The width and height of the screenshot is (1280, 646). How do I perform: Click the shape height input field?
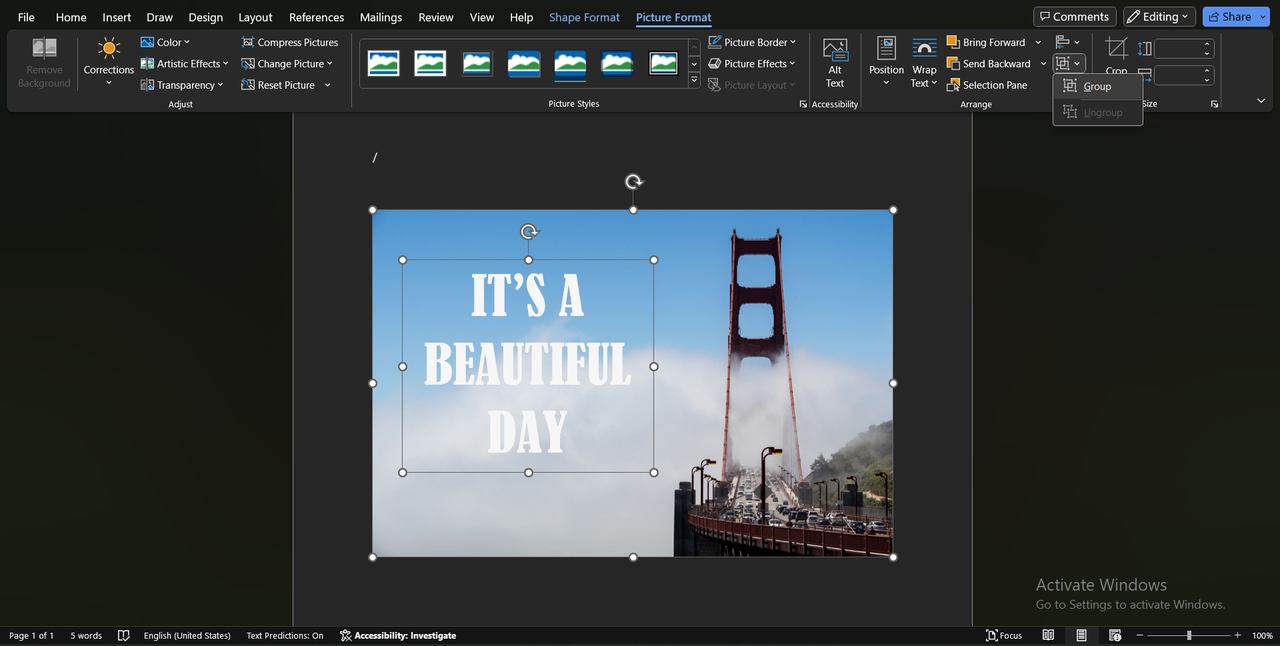point(1178,48)
